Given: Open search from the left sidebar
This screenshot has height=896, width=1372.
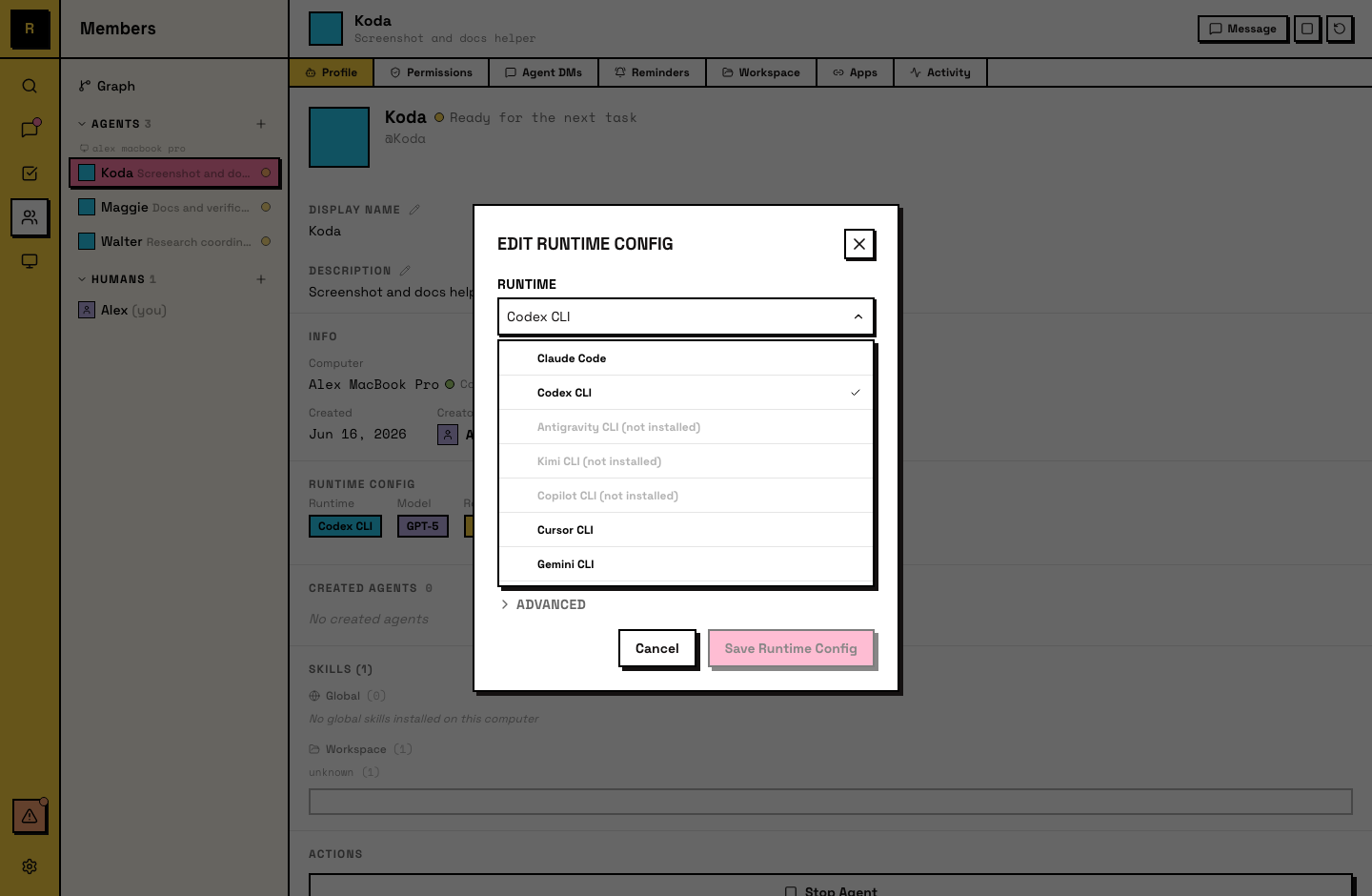Looking at the screenshot, I should 30,86.
